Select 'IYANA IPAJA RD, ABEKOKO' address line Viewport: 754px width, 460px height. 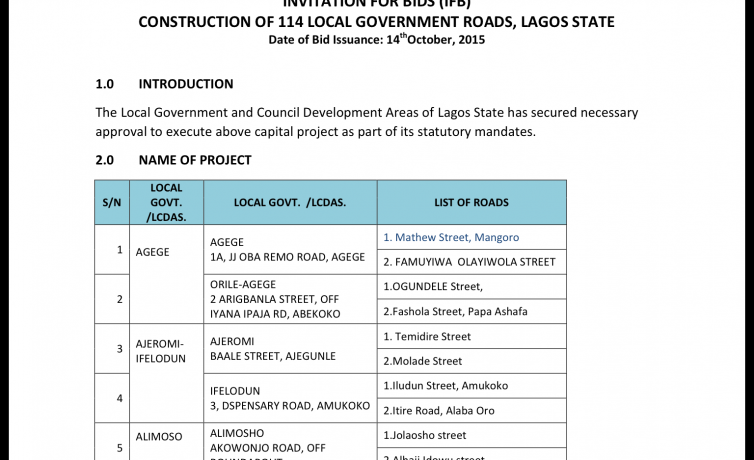coord(275,314)
